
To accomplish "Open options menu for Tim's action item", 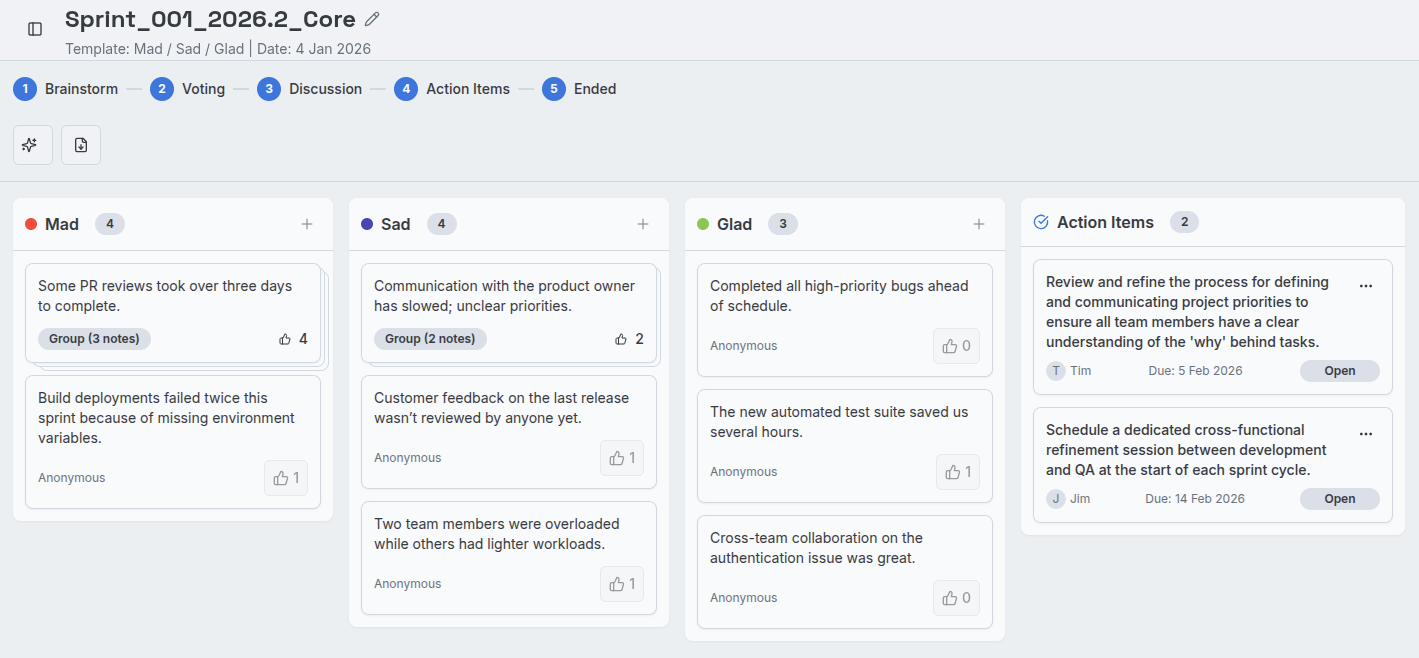I will (x=1366, y=286).
